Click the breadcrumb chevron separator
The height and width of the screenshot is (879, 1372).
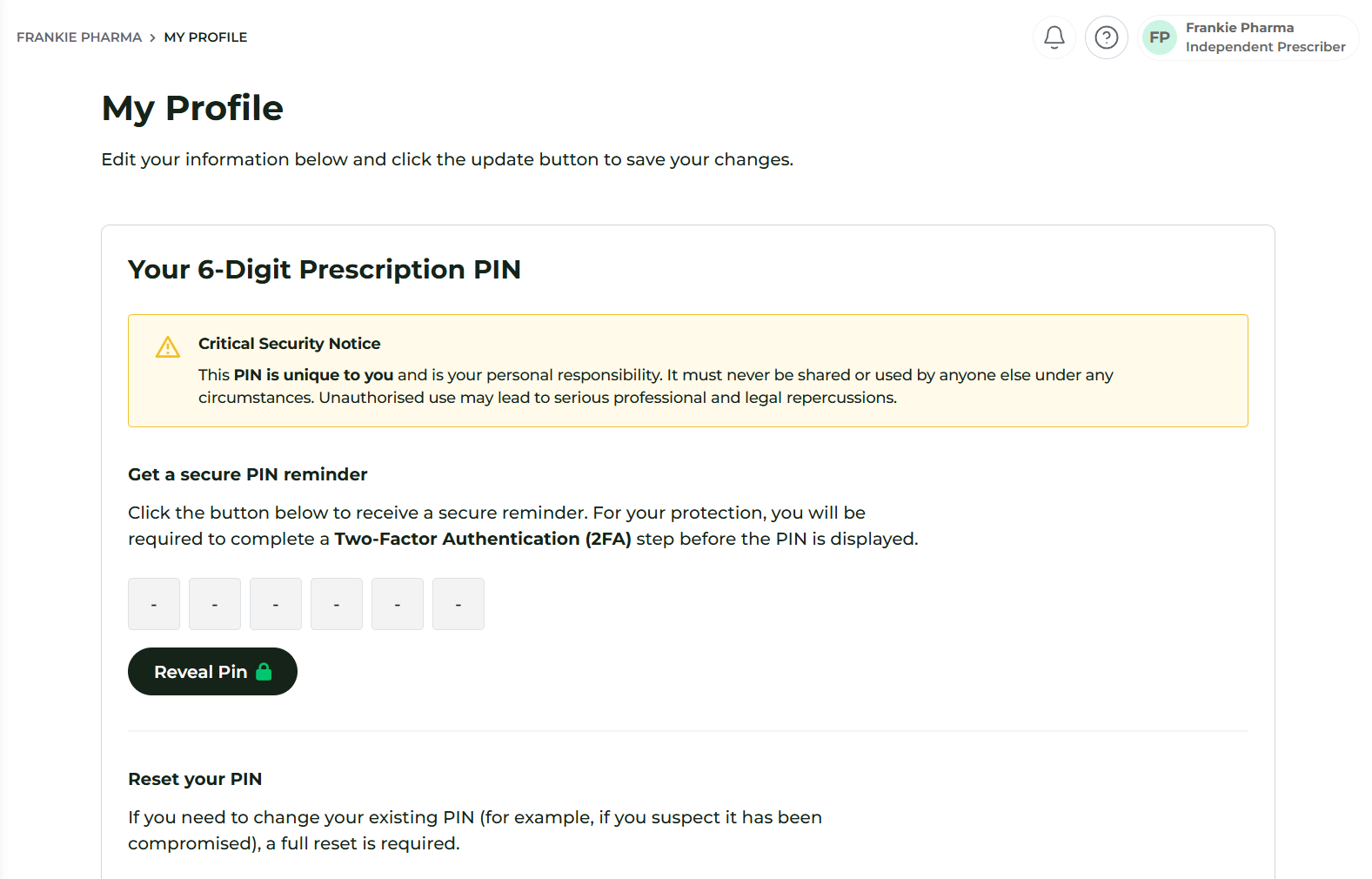(152, 37)
